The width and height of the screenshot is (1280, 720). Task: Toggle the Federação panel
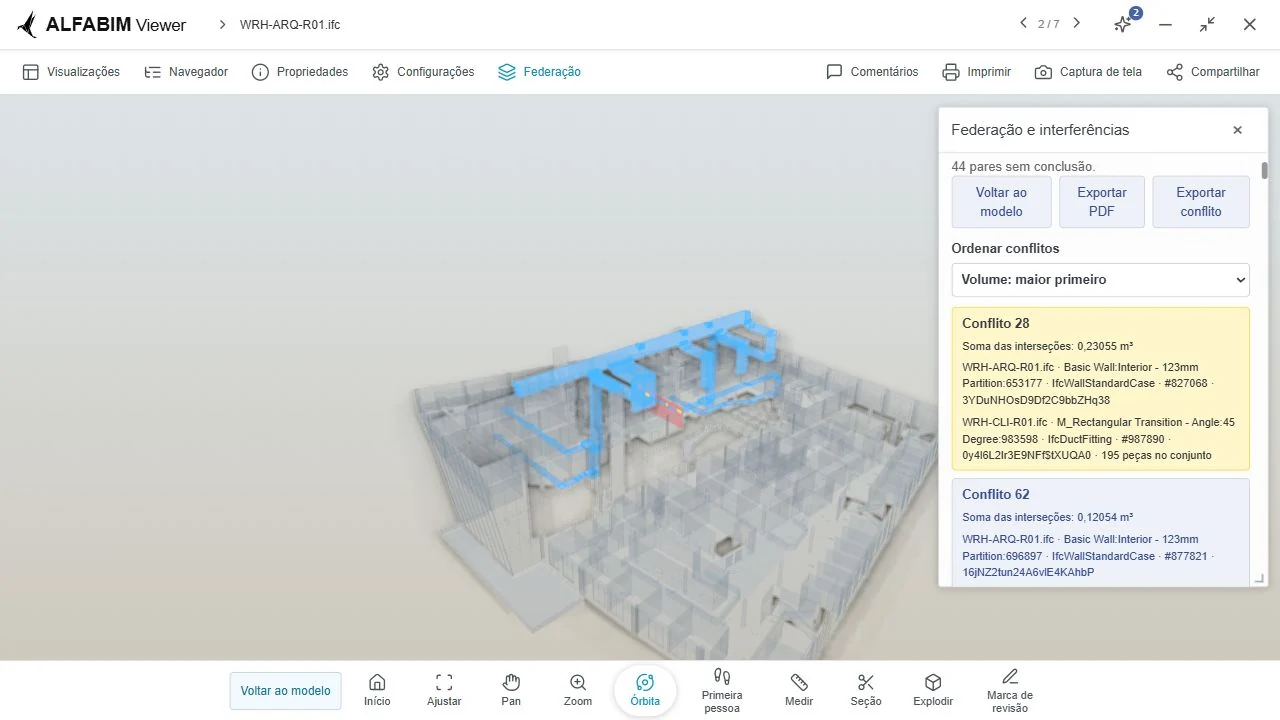539,72
